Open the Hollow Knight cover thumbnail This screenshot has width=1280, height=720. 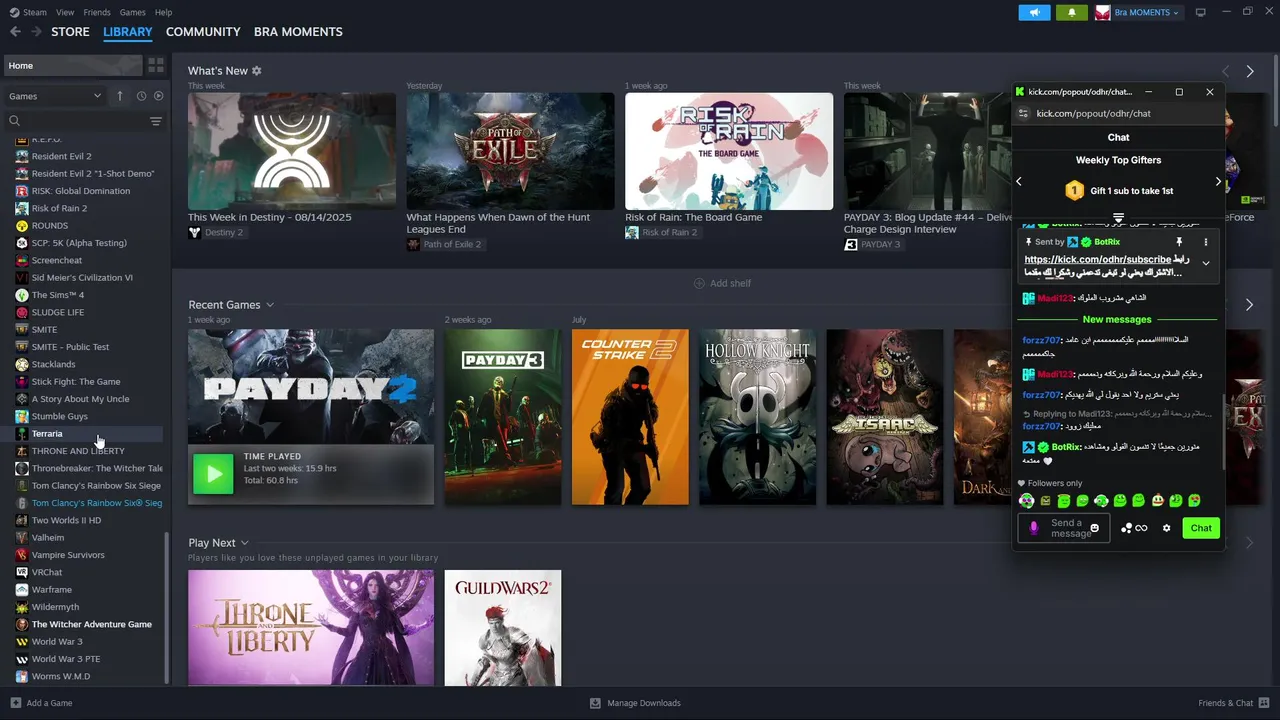point(757,417)
